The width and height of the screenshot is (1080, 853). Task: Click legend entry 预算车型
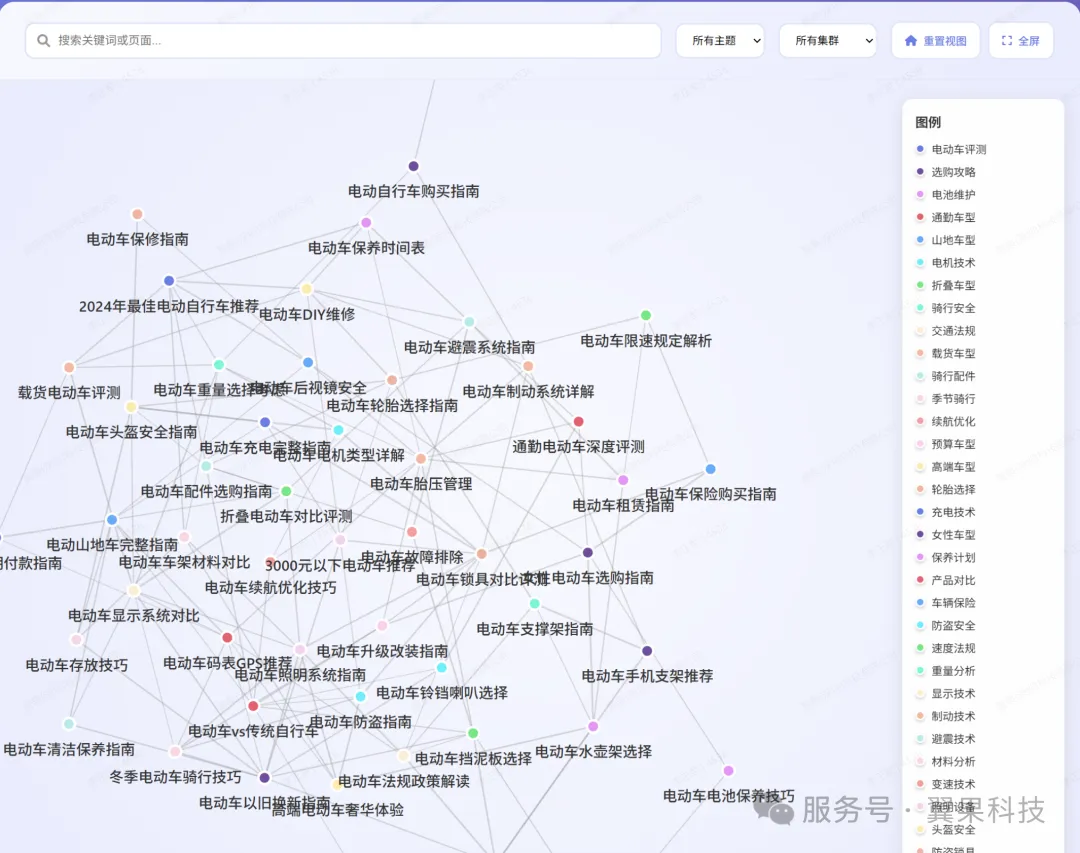pyautogui.click(x=946, y=444)
